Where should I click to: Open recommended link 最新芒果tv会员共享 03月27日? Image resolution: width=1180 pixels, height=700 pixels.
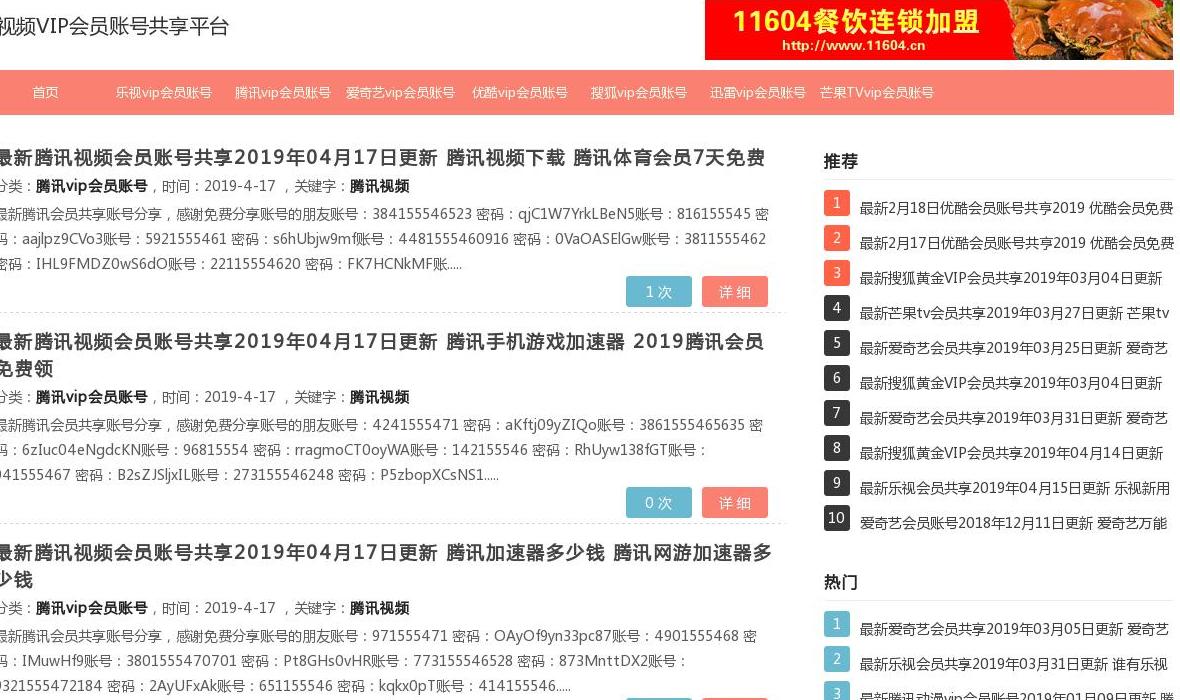[1014, 313]
